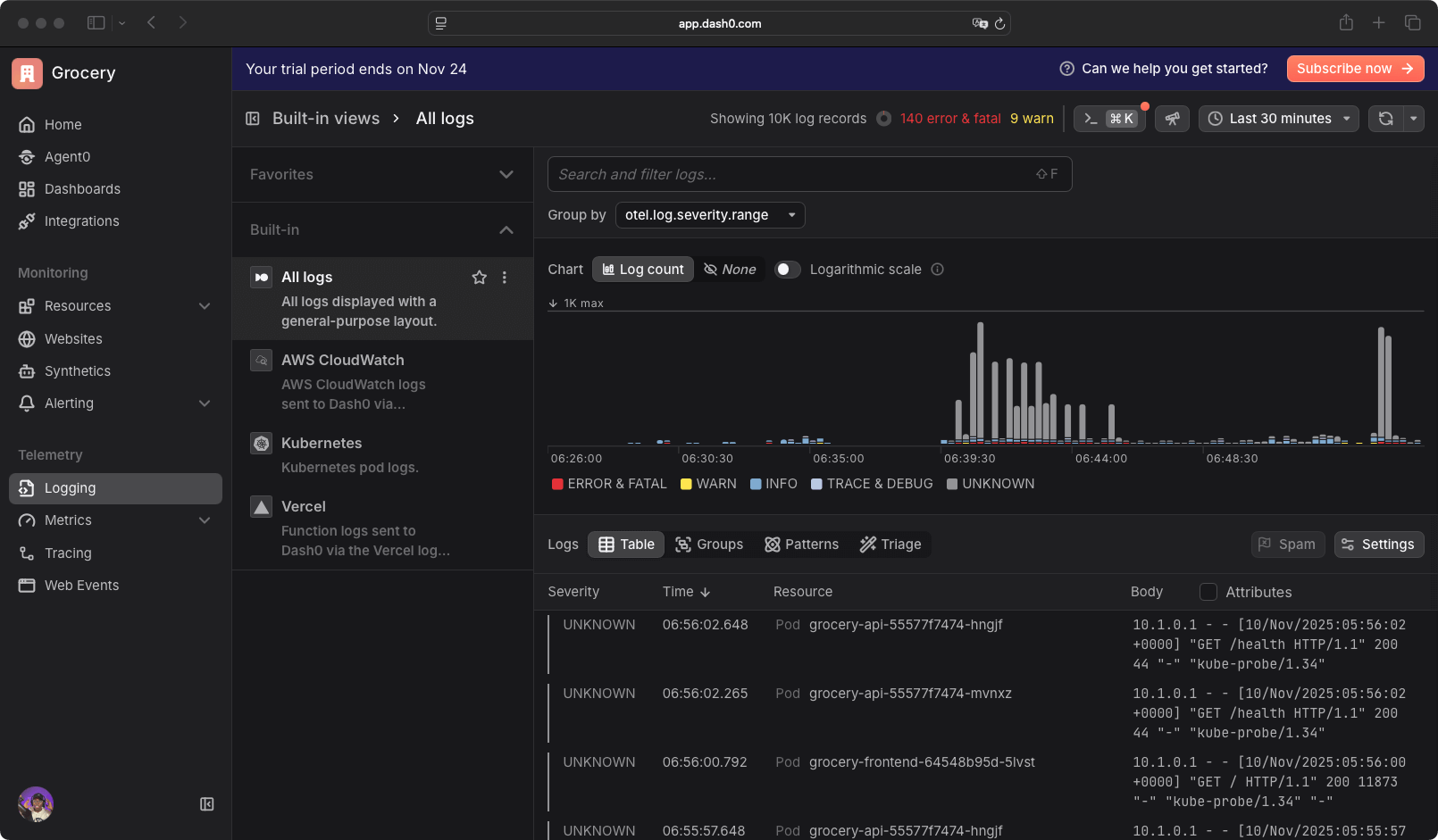
Task: Click the Subscribe now button
Action: click(1355, 68)
